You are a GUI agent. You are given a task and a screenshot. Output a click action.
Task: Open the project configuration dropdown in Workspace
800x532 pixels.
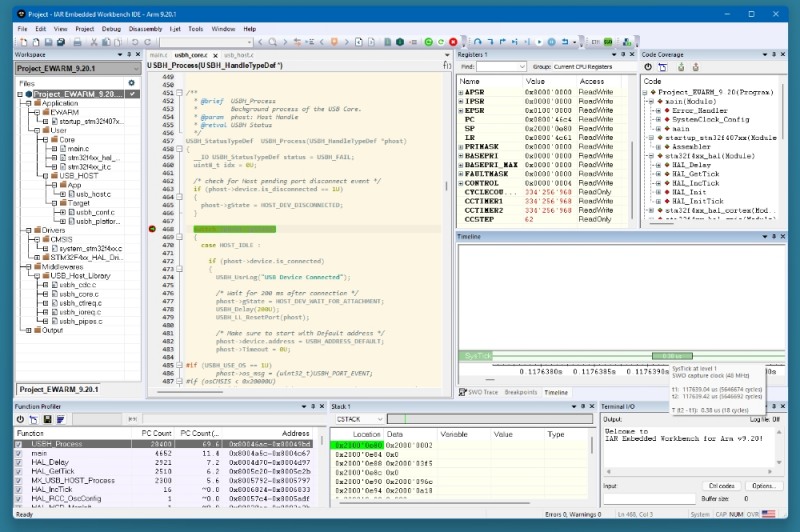(x=134, y=67)
